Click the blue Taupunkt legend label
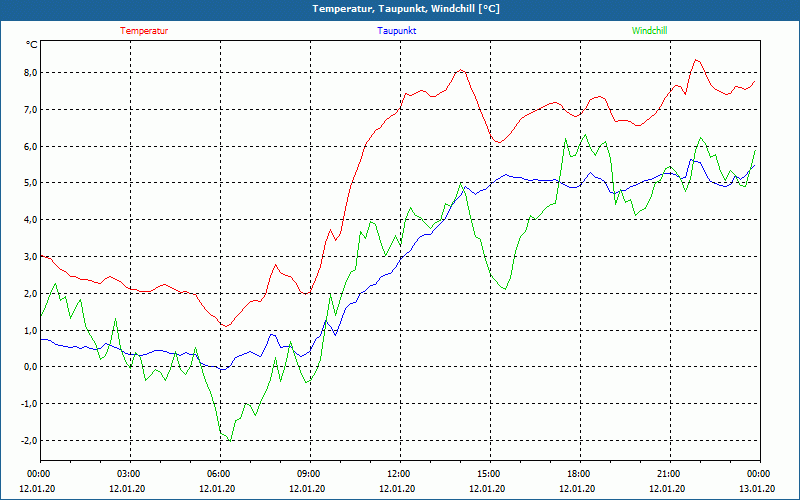800x500 pixels. [396, 31]
